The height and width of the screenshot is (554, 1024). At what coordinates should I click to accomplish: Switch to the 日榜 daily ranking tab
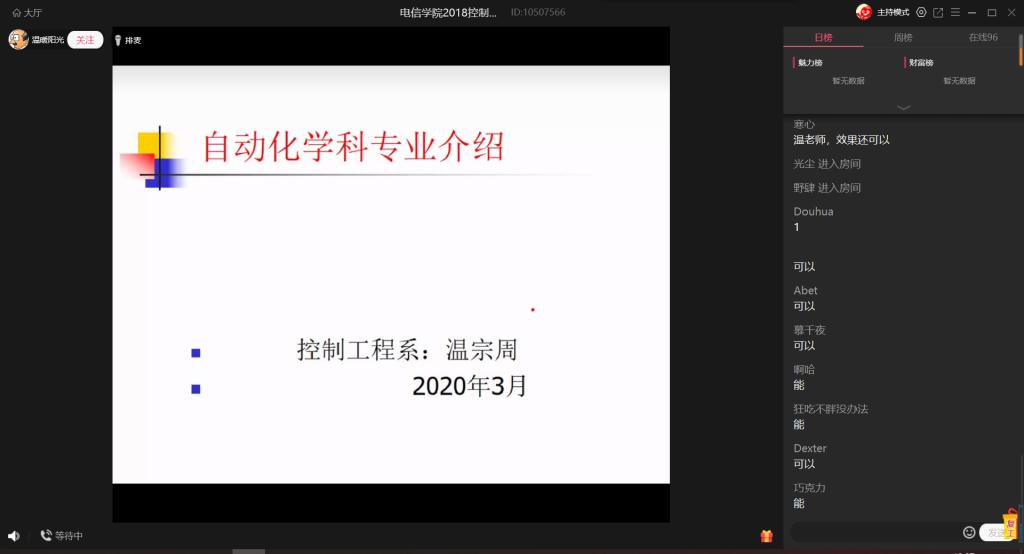pos(823,38)
